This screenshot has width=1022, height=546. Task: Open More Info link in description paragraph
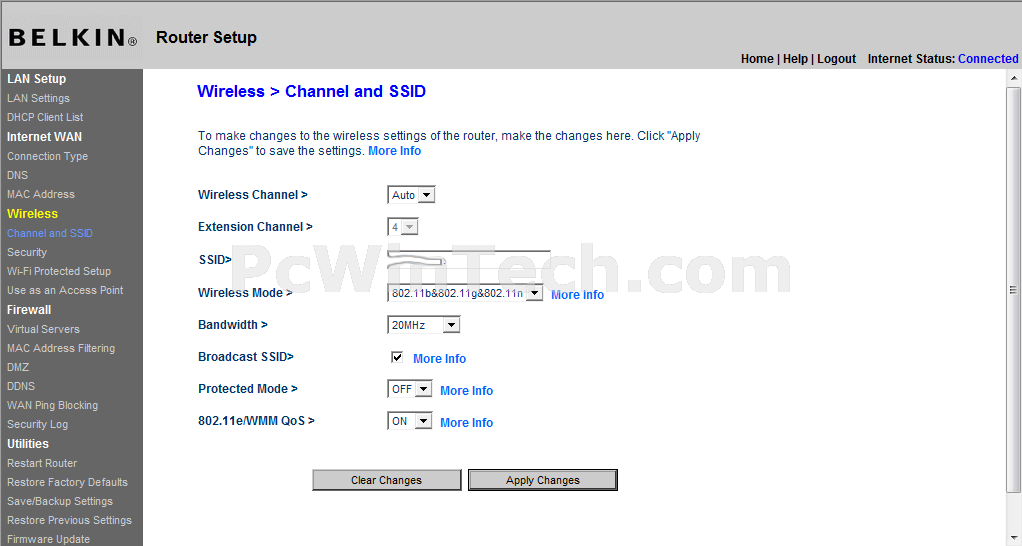(x=394, y=151)
